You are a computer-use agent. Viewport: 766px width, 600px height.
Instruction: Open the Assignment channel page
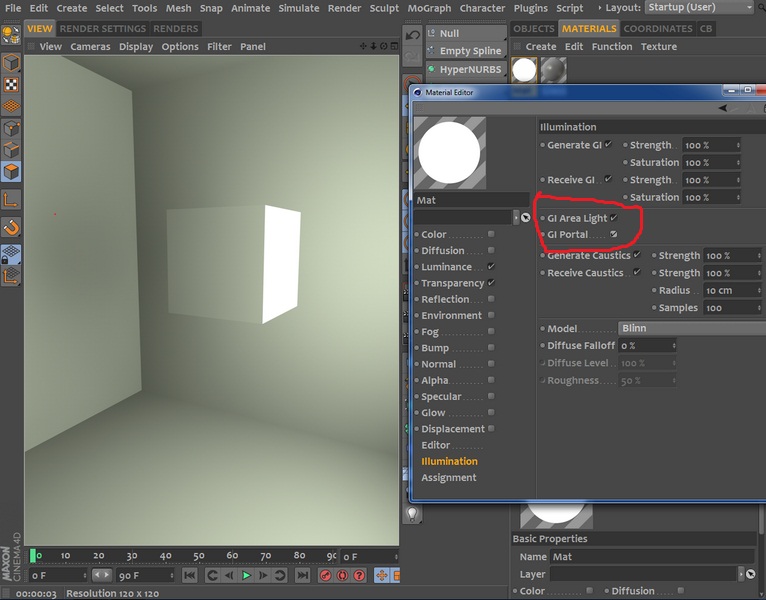(x=448, y=477)
